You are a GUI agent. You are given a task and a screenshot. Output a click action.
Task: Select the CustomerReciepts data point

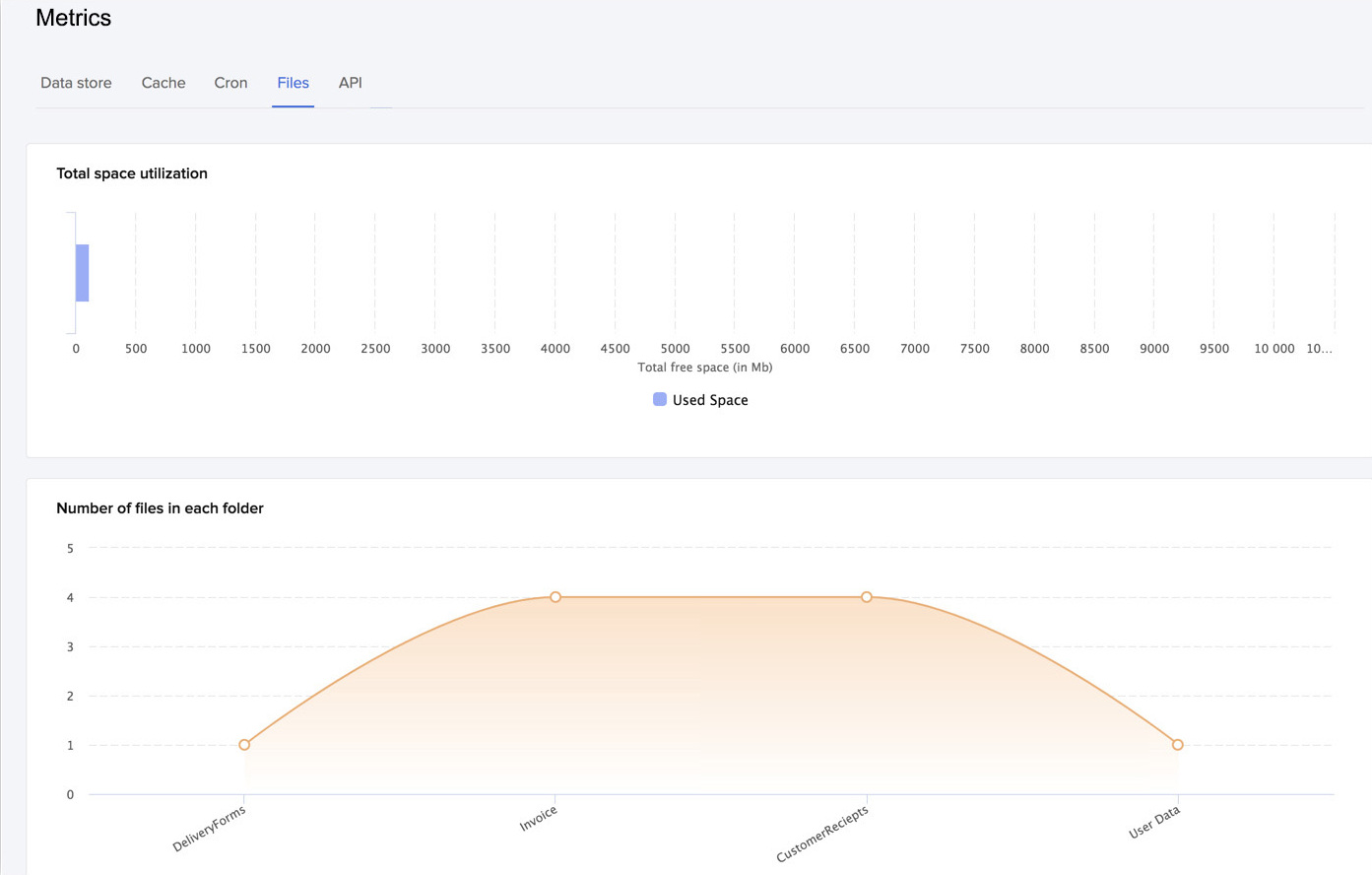click(866, 596)
